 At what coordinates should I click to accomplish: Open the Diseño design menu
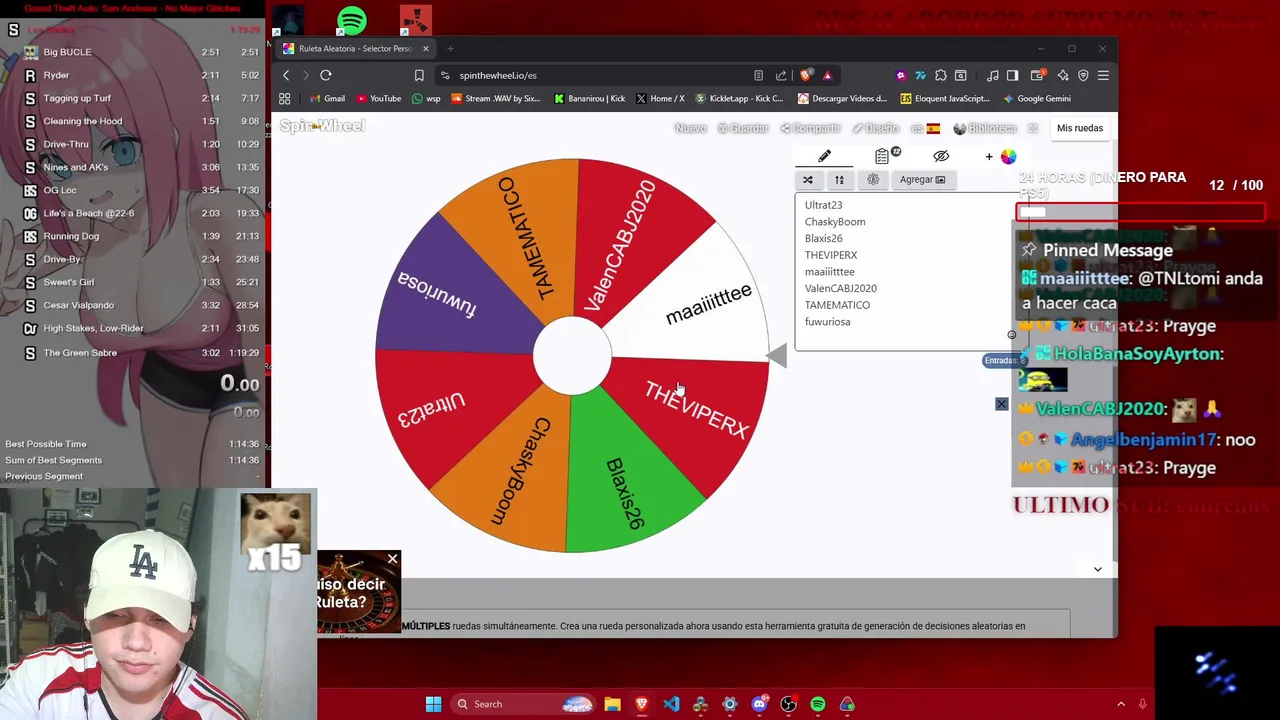876,128
